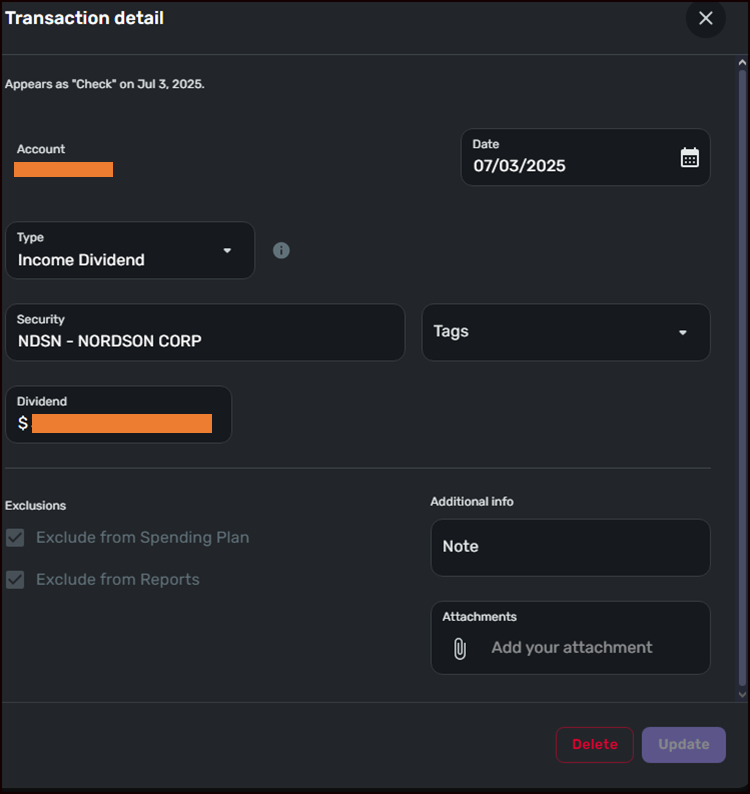Select the Income Dividend type value
Viewport: 750px width, 794px height.
click(x=82, y=260)
